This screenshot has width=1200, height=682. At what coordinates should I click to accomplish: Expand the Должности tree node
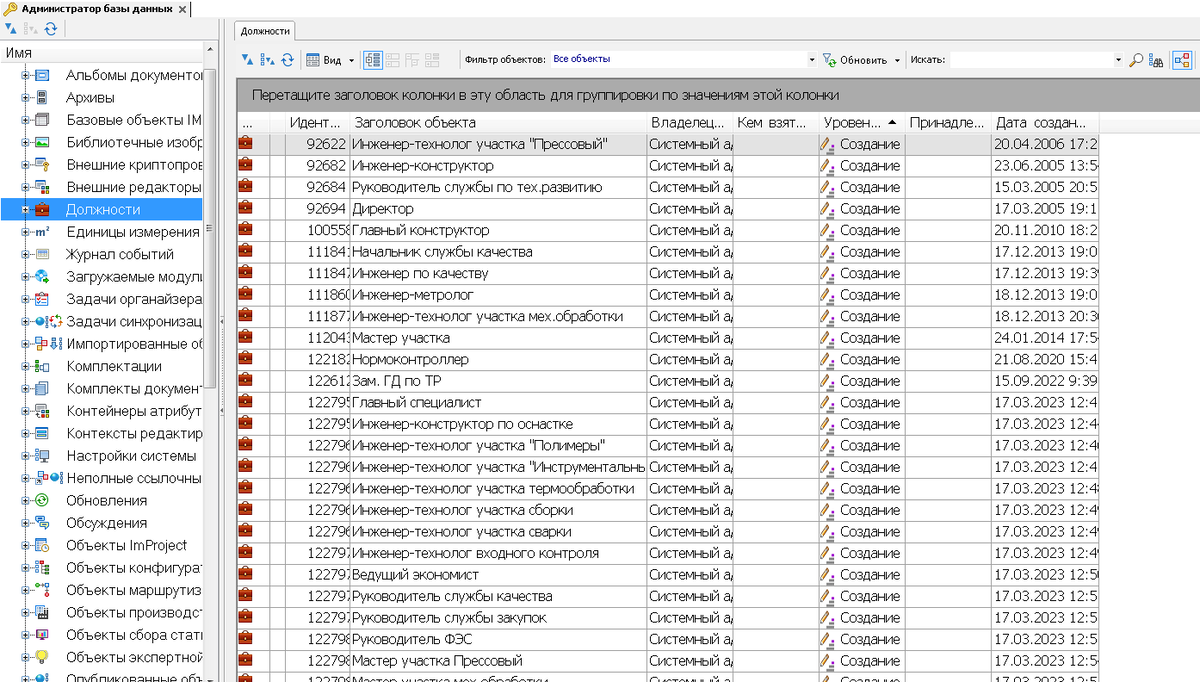pos(25,210)
